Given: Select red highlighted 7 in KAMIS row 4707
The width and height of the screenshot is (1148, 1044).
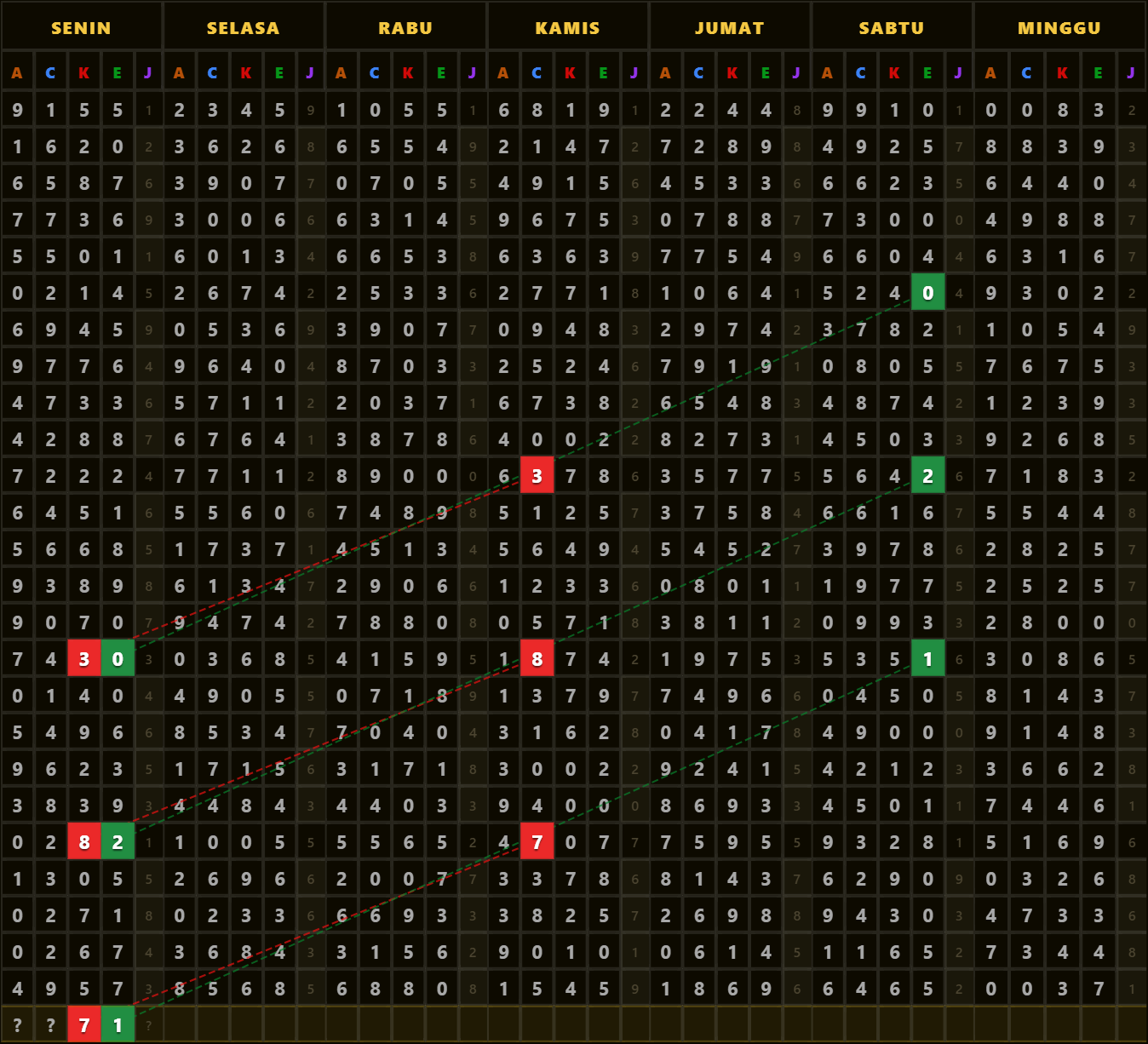Looking at the screenshot, I should pyautogui.click(x=537, y=842).
